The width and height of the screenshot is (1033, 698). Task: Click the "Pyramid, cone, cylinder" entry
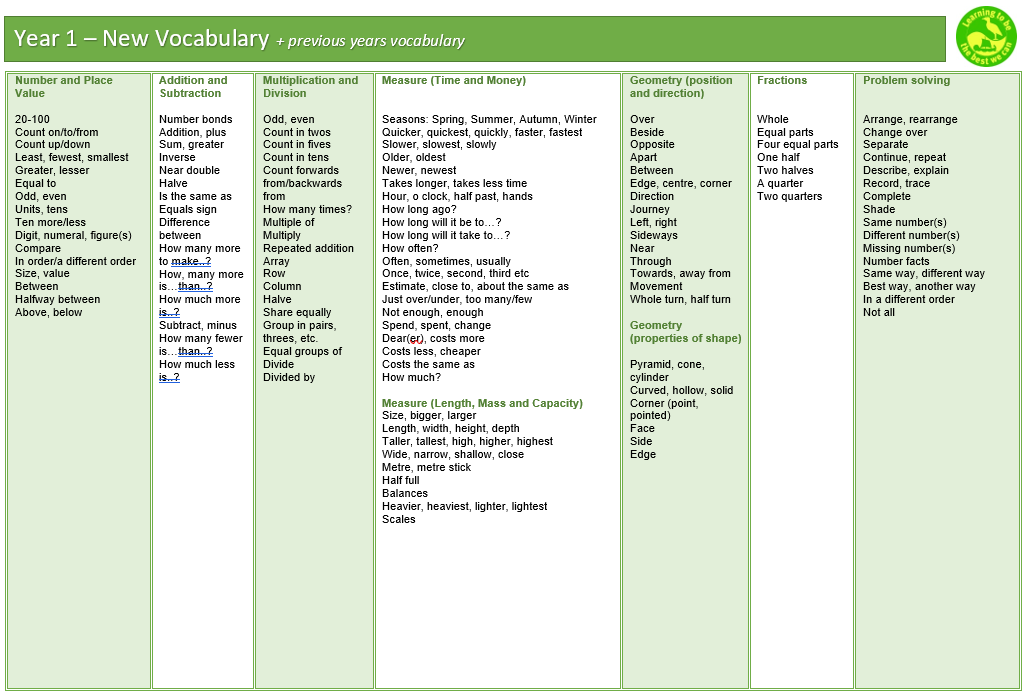tap(666, 371)
